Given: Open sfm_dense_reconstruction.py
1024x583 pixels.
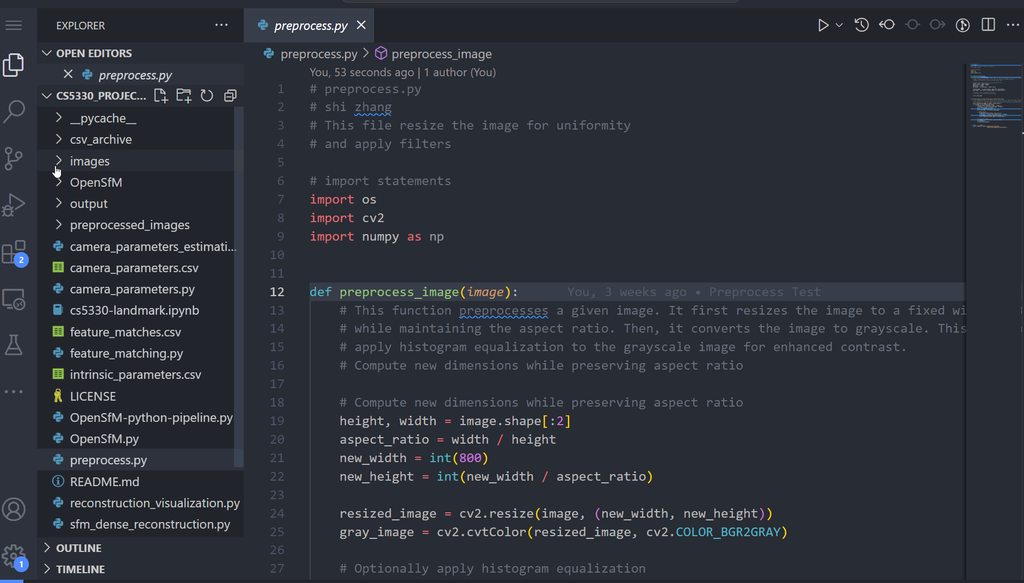Looking at the screenshot, I should pos(150,524).
